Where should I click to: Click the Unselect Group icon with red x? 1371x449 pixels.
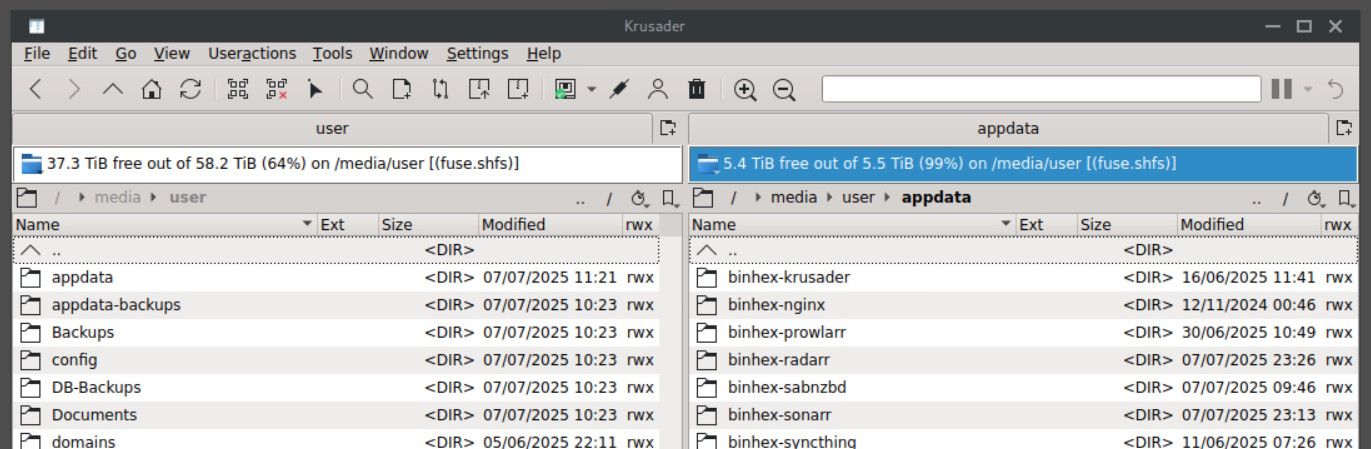276,90
